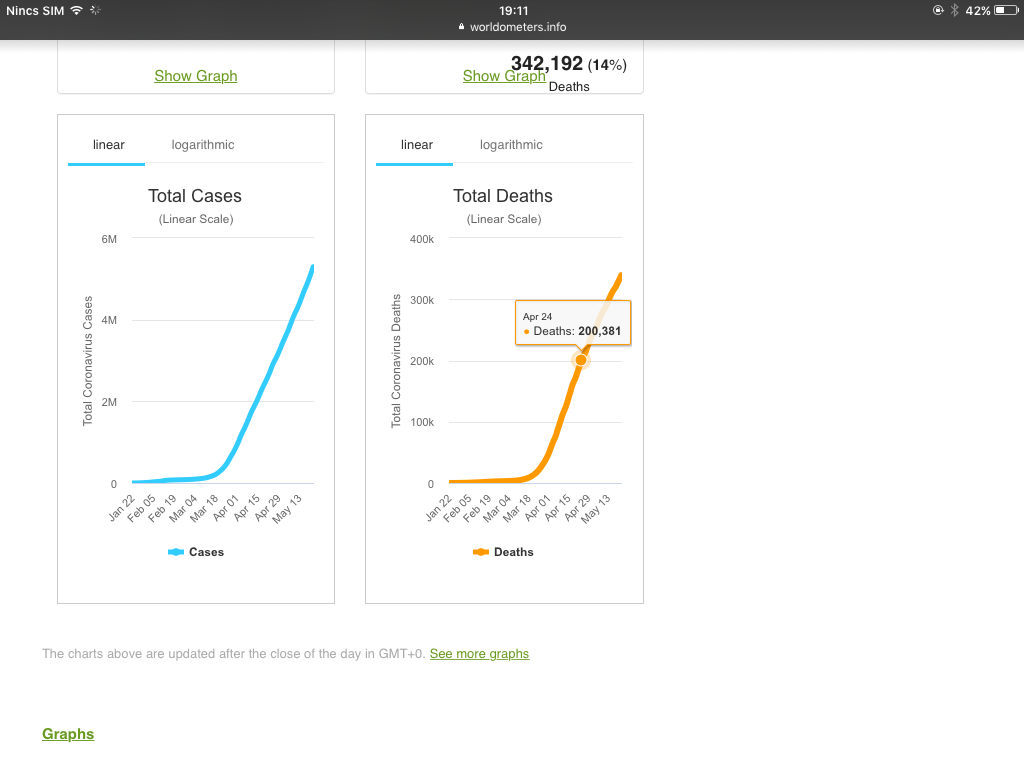Tap the lock icon beside the URL
The width and height of the screenshot is (1024, 768).
(462, 27)
